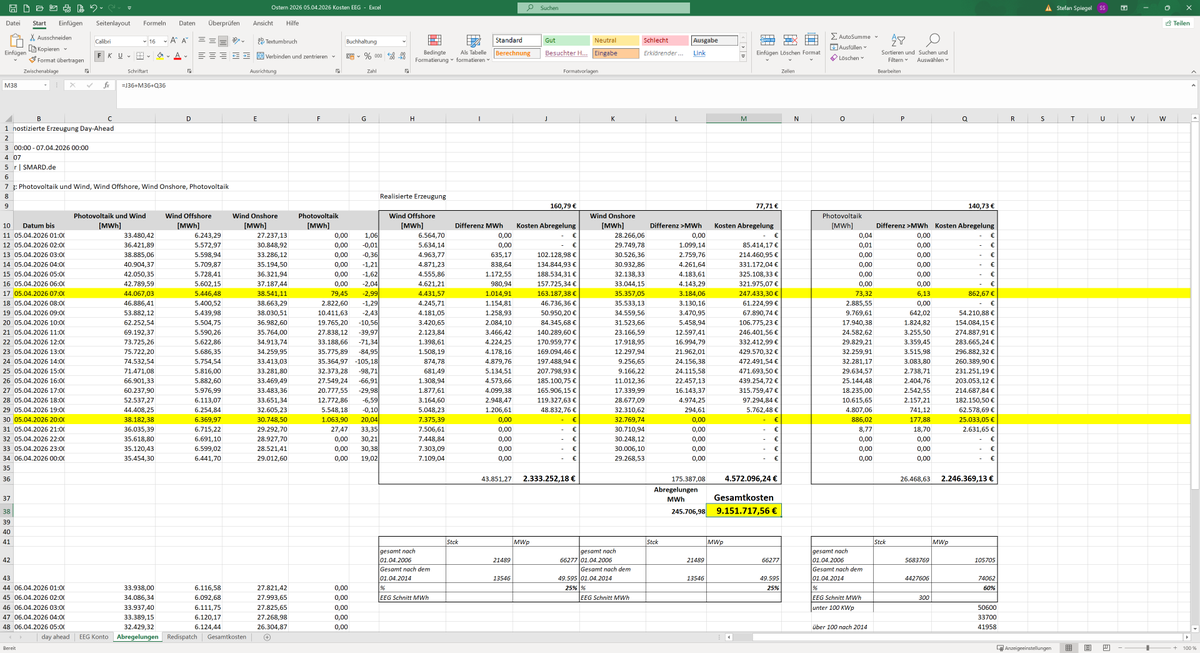Toggle underline formatting (U)
1200x653 pixels.
(x=120, y=56)
